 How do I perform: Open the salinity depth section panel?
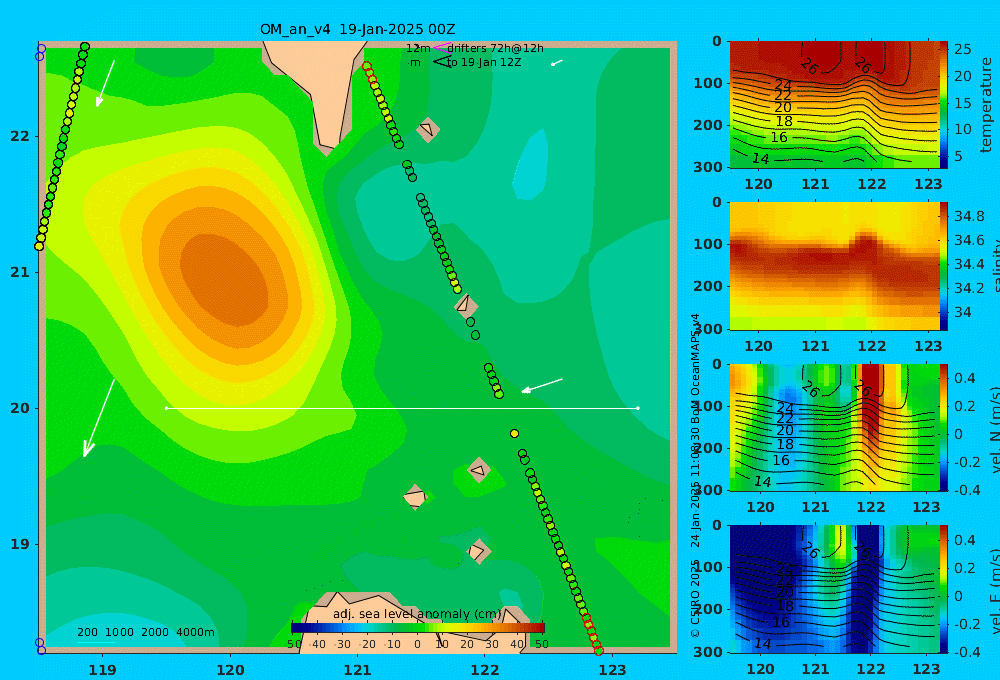coord(834,266)
